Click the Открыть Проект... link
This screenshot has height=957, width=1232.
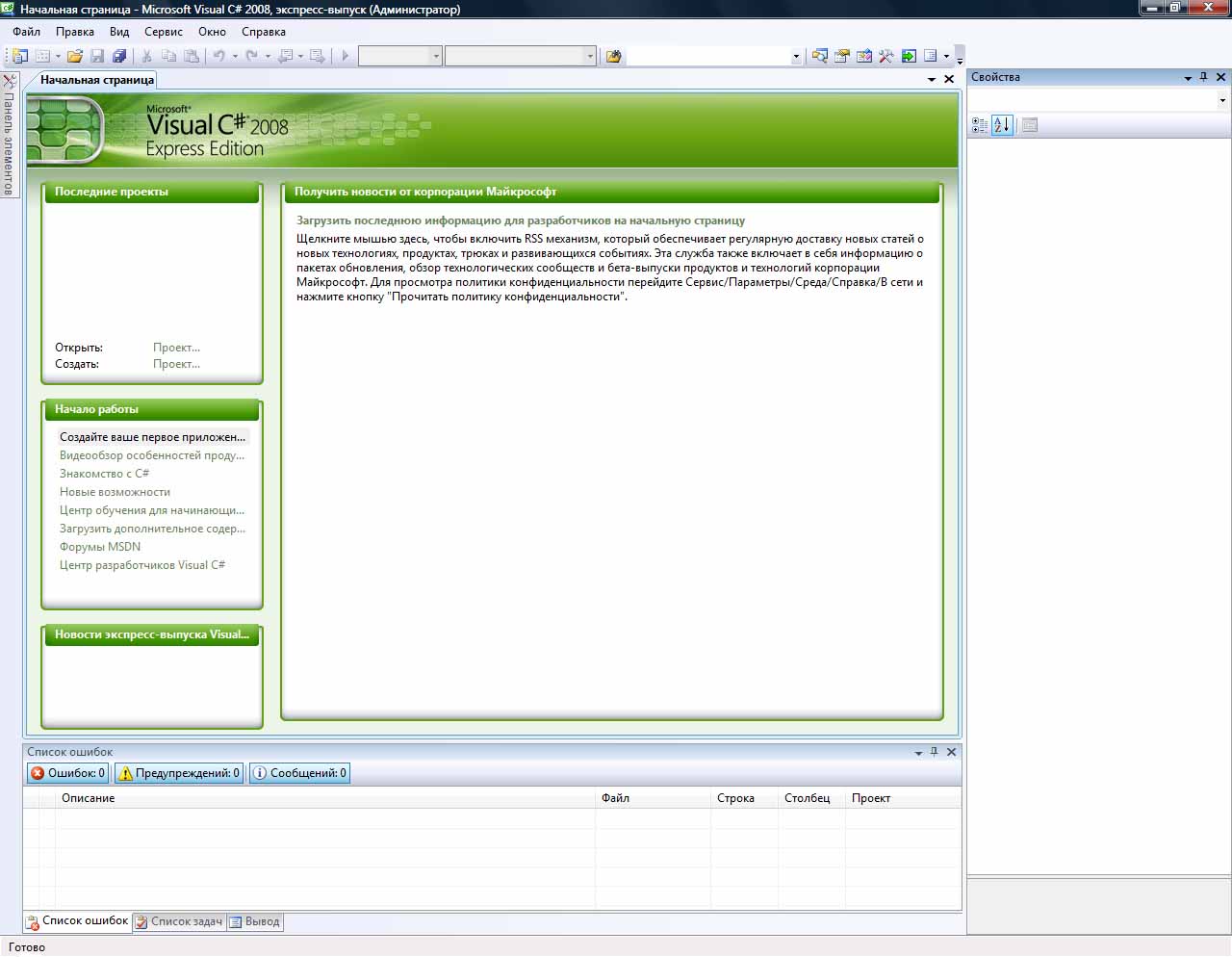(176, 348)
